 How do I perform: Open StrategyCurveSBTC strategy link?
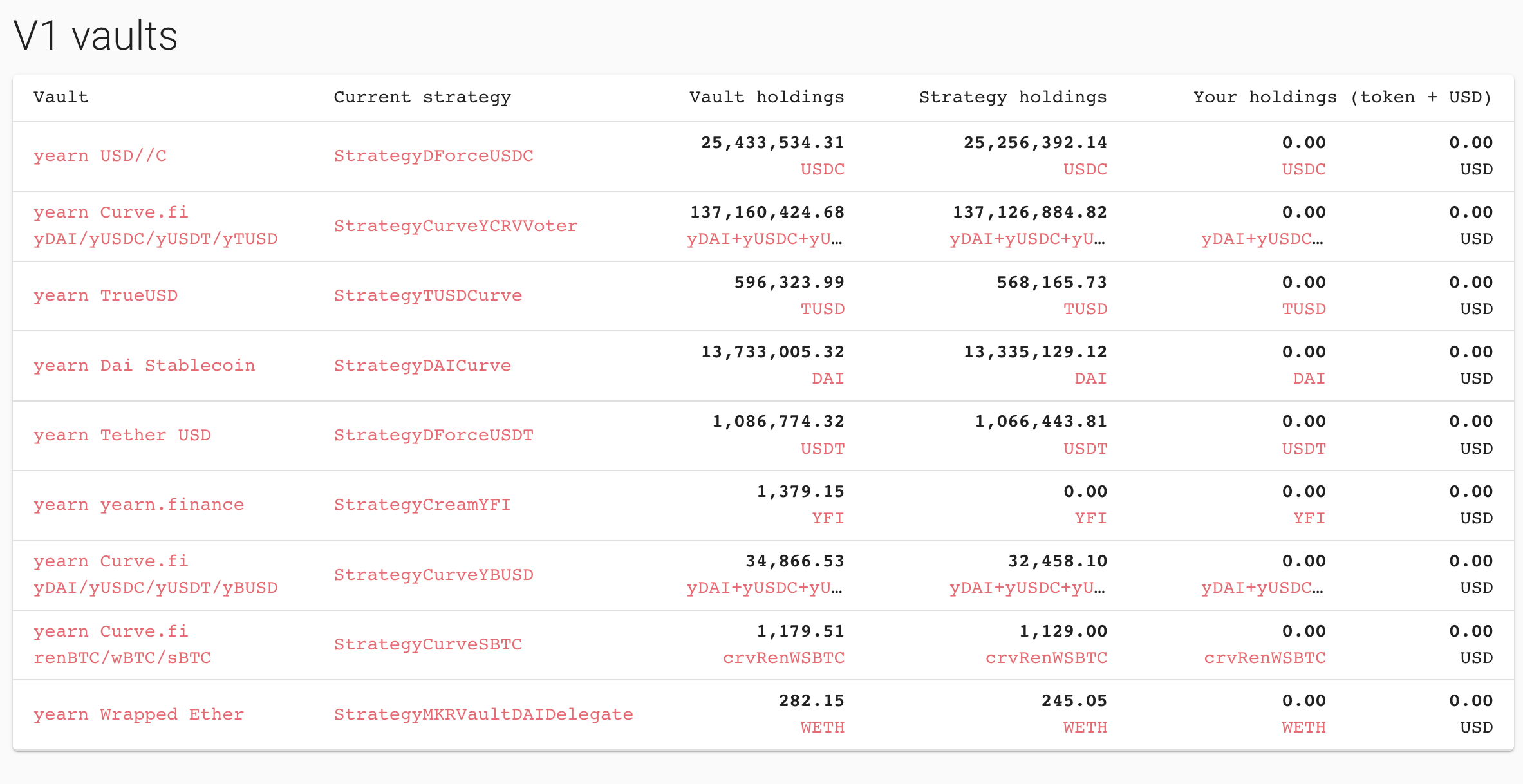click(428, 644)
